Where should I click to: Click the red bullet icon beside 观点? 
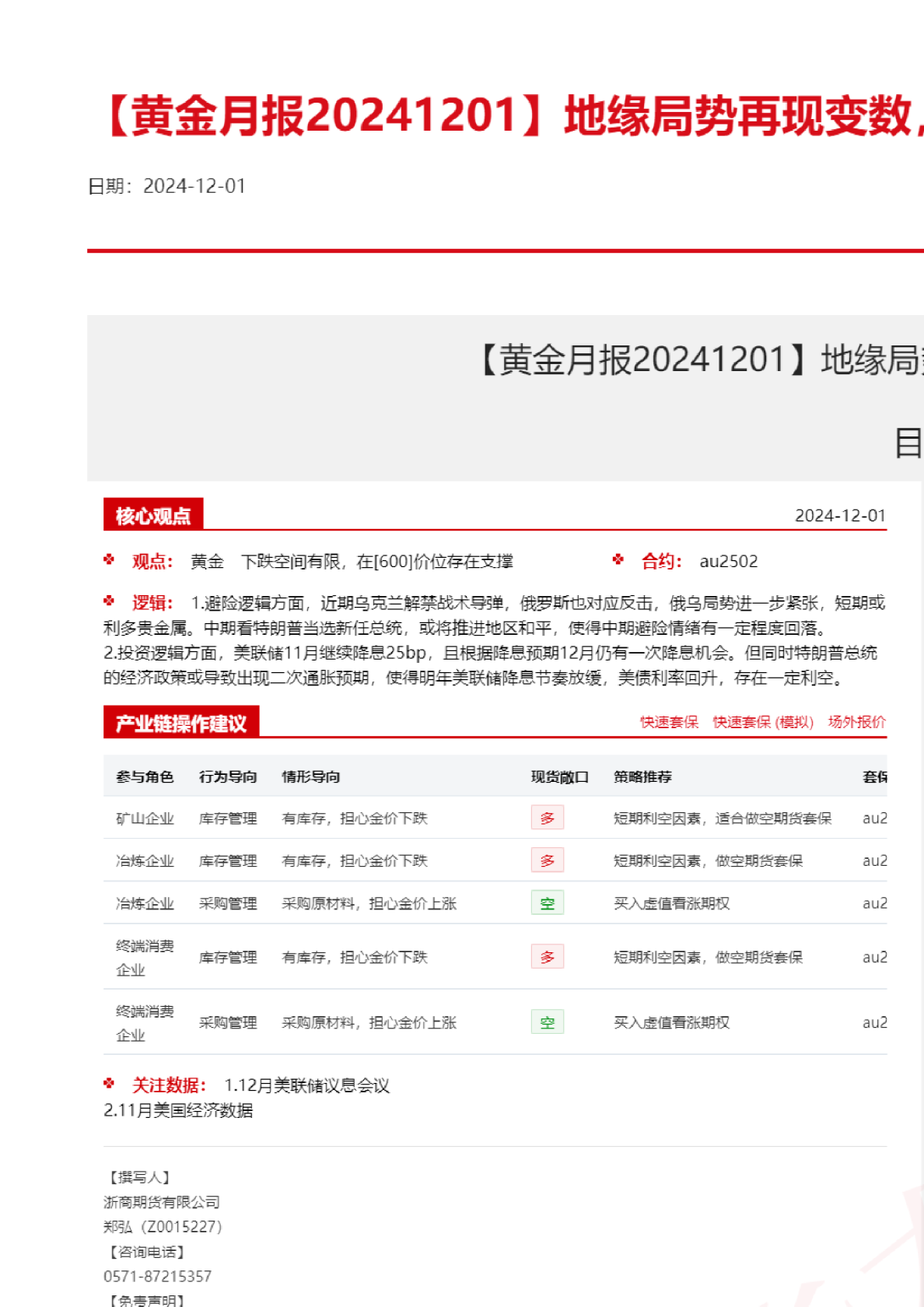click(109, 559)
